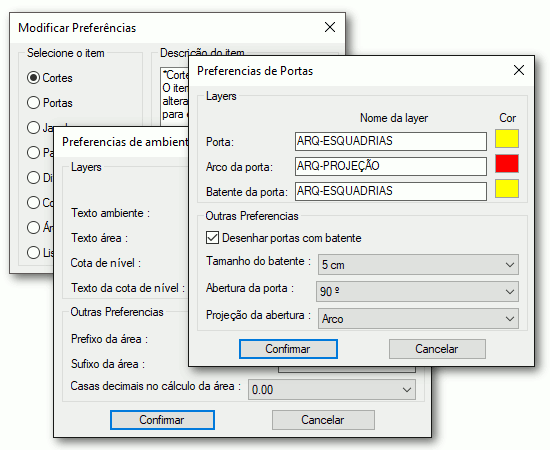The width and height of the screenshot is (550, 450).
Task: Toggle Desenhar portas com batente checkbox
Action: coord(212,238)
